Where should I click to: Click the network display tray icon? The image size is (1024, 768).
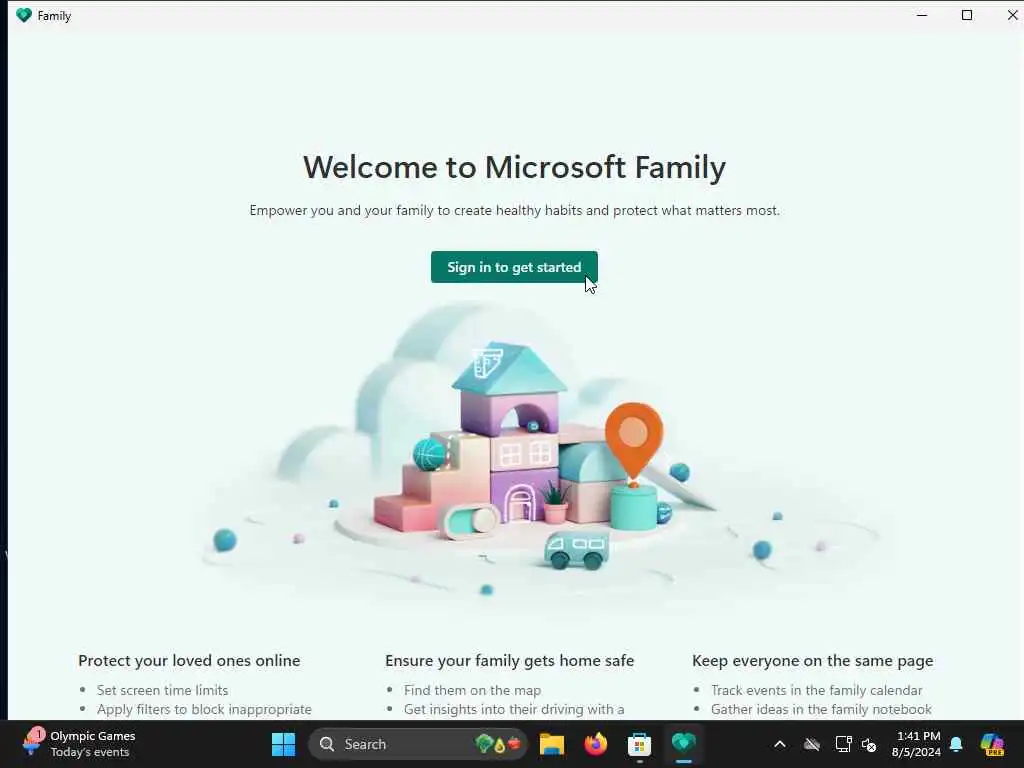click(x=843, y=744)
